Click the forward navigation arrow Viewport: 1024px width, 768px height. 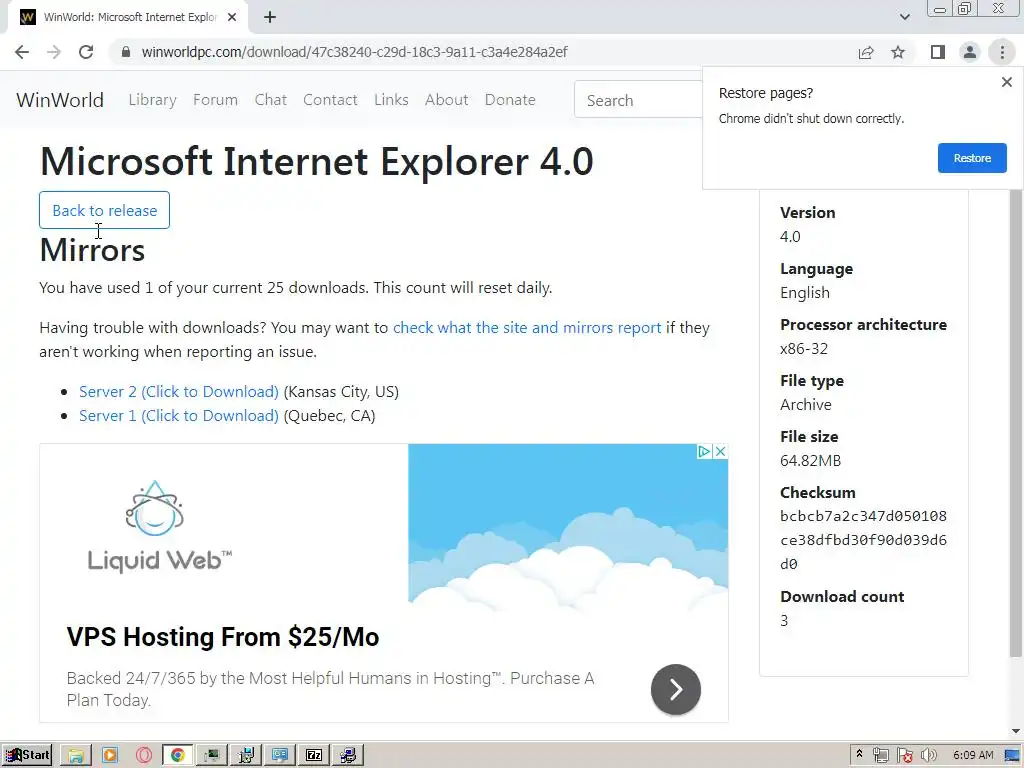coord(54,52)
